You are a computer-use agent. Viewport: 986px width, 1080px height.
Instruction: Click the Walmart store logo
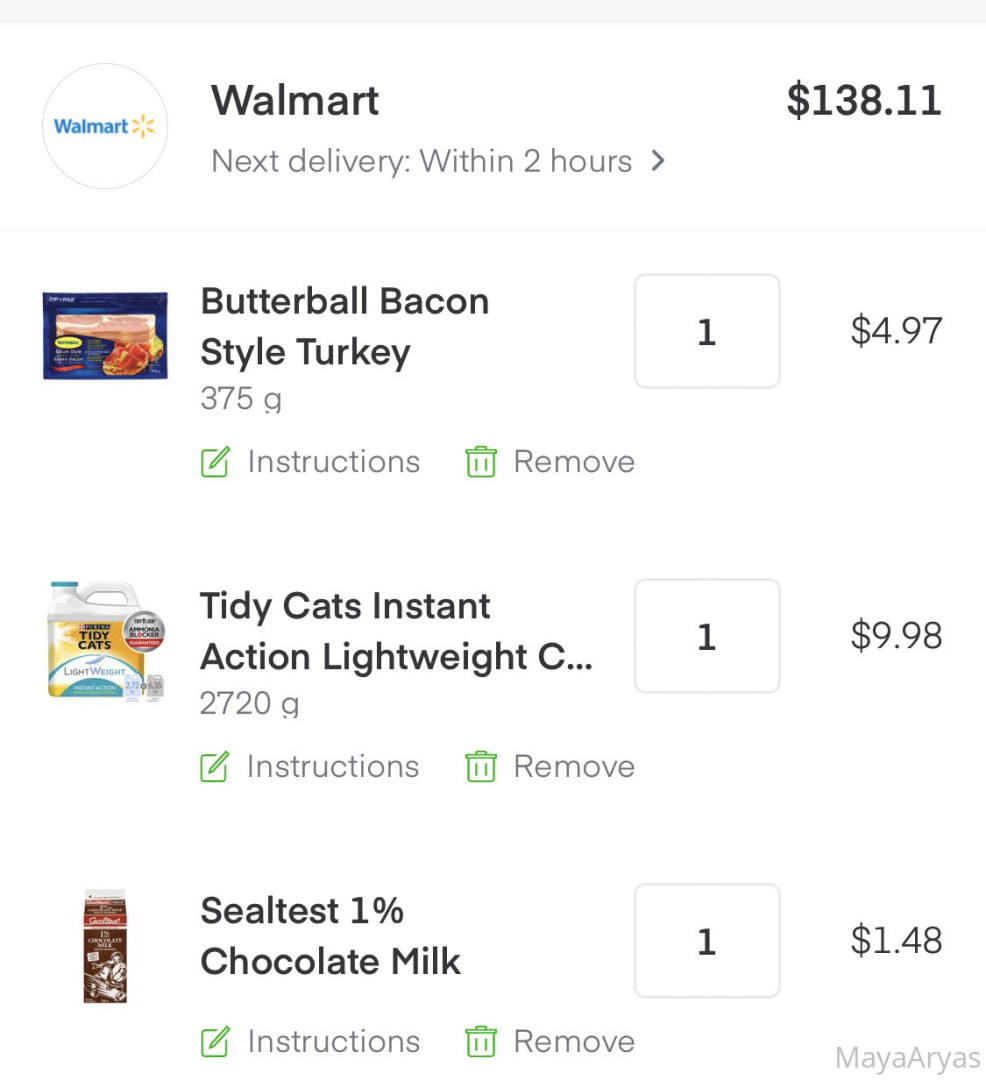(x=104, y=126)
